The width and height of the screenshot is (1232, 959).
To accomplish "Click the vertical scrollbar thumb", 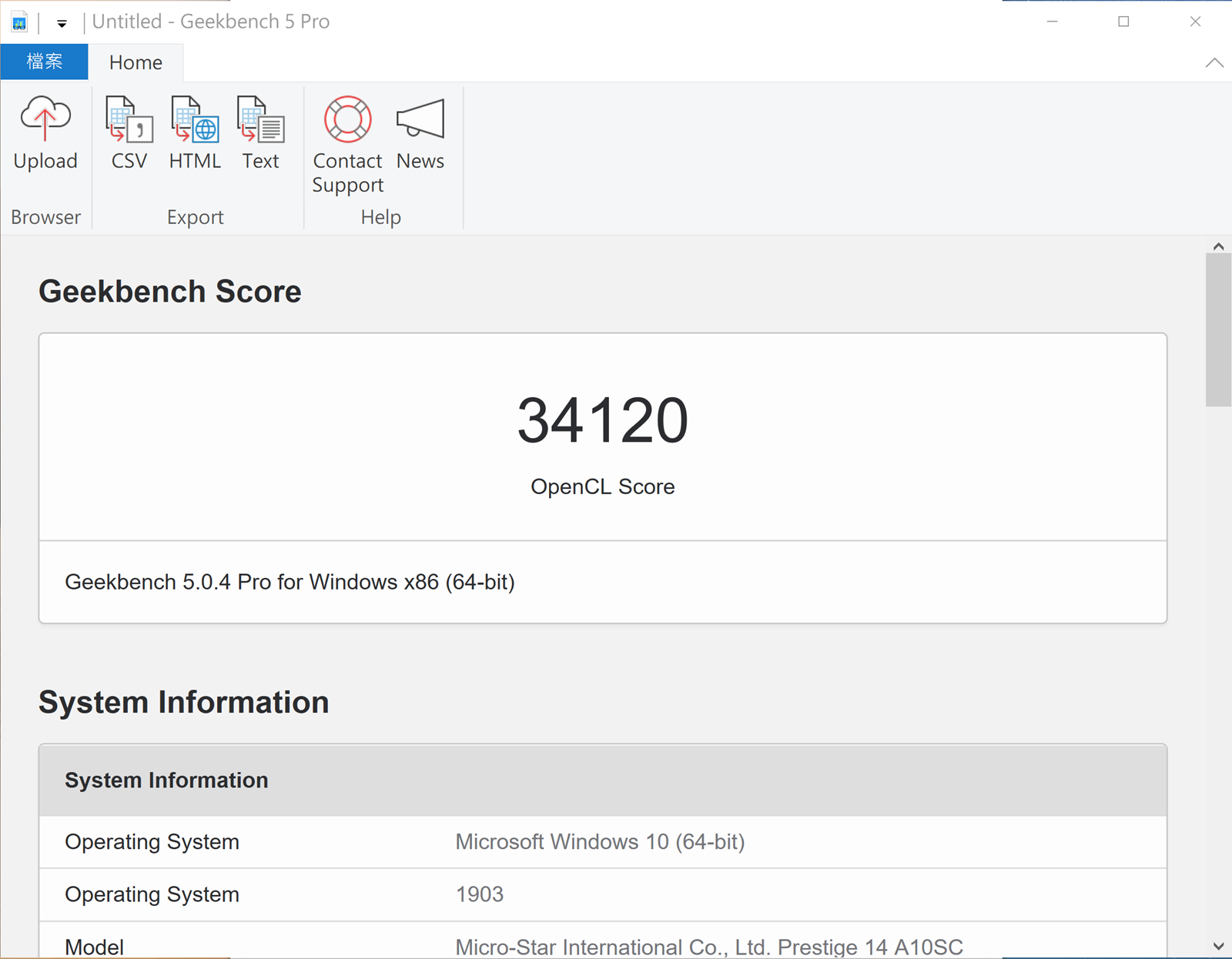I will [x=1218, y=329].
